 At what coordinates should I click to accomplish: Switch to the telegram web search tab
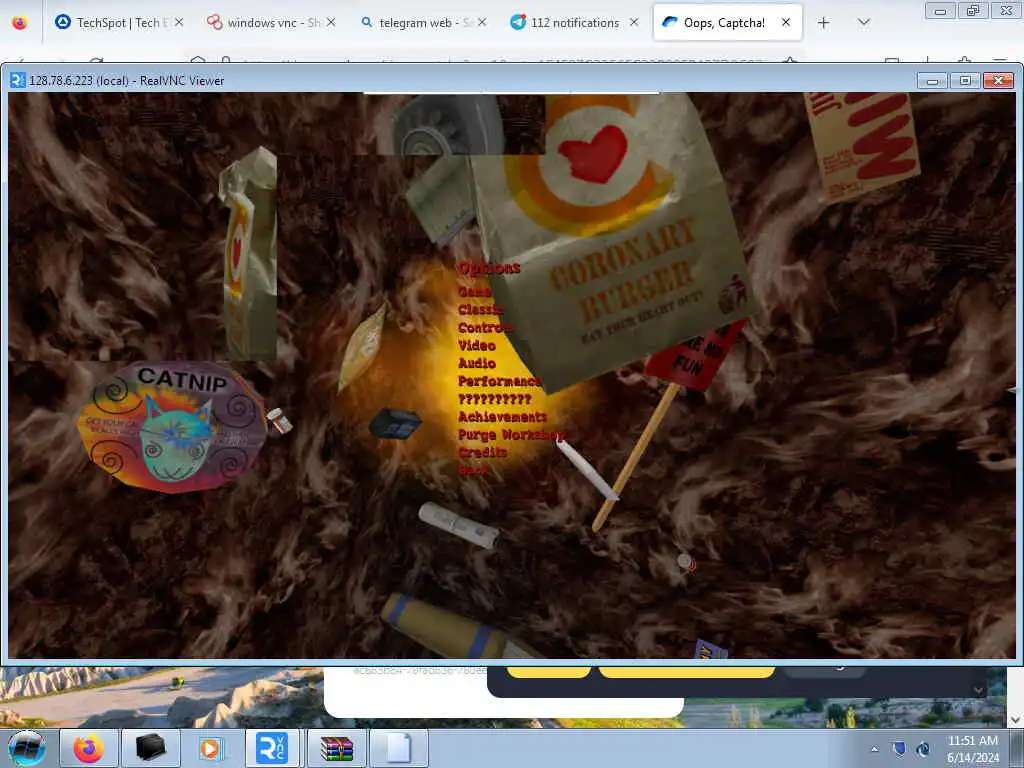(x=421, y=23)
